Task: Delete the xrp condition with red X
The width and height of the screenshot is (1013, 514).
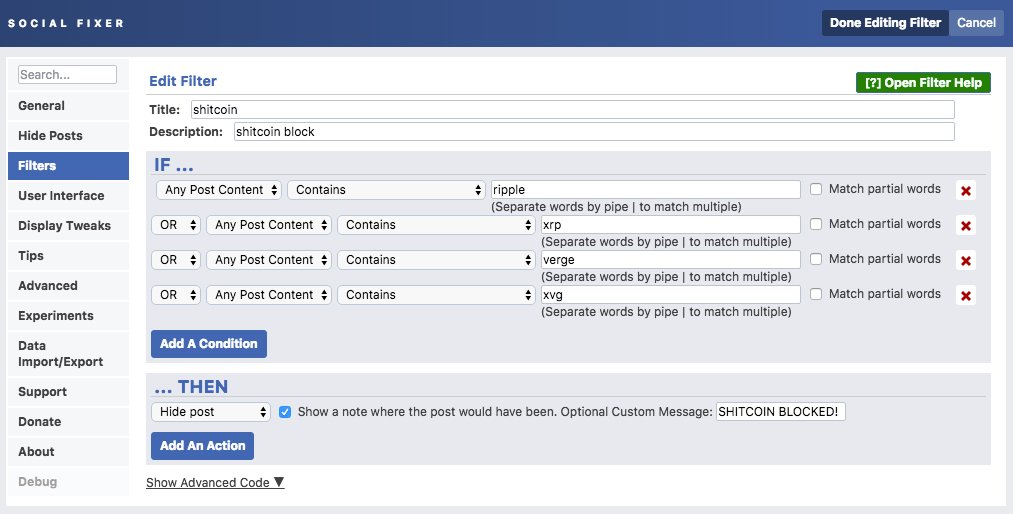Action: [966, 225]
